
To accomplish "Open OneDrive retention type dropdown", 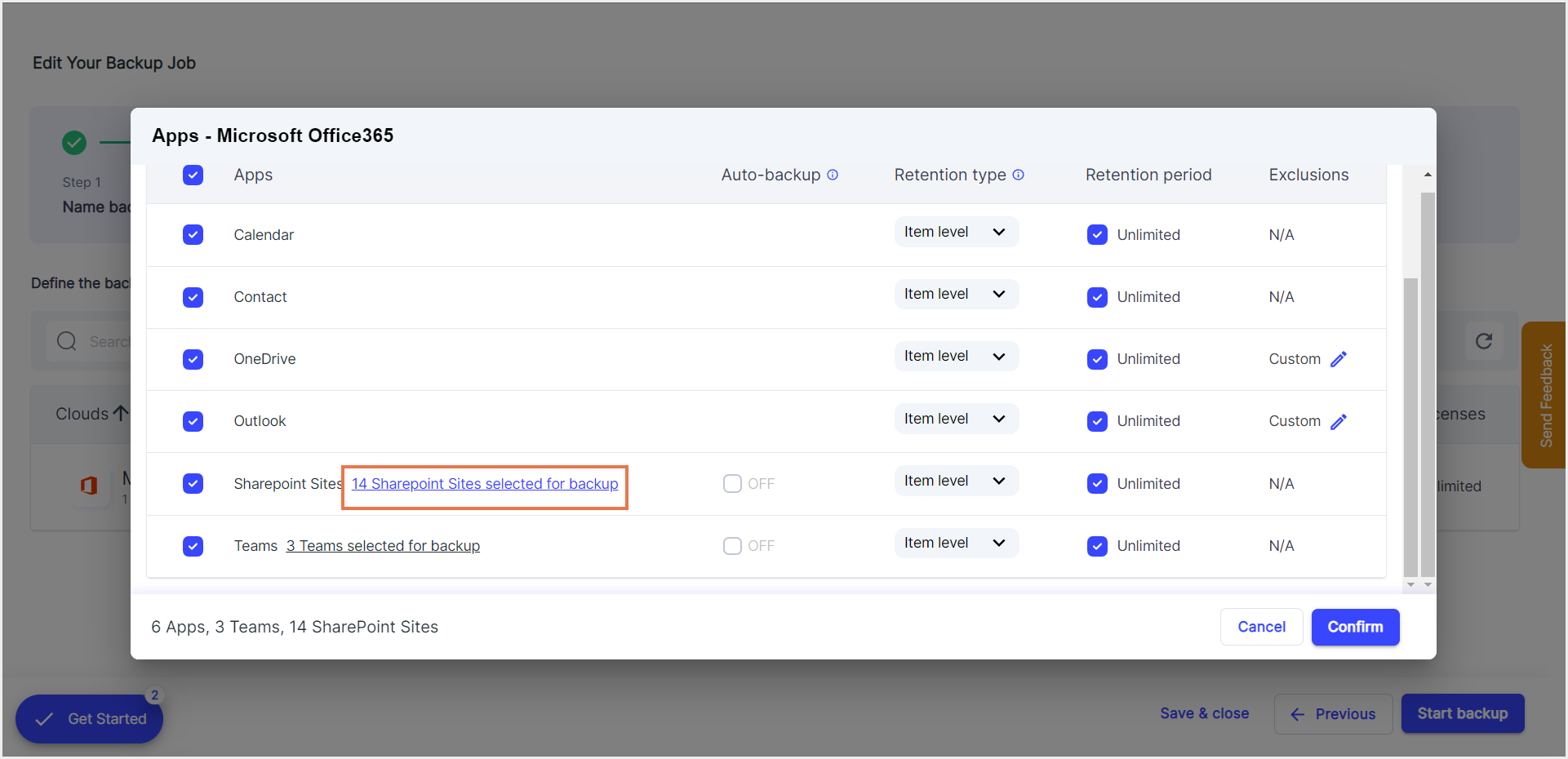I will [x=957, y=356].
